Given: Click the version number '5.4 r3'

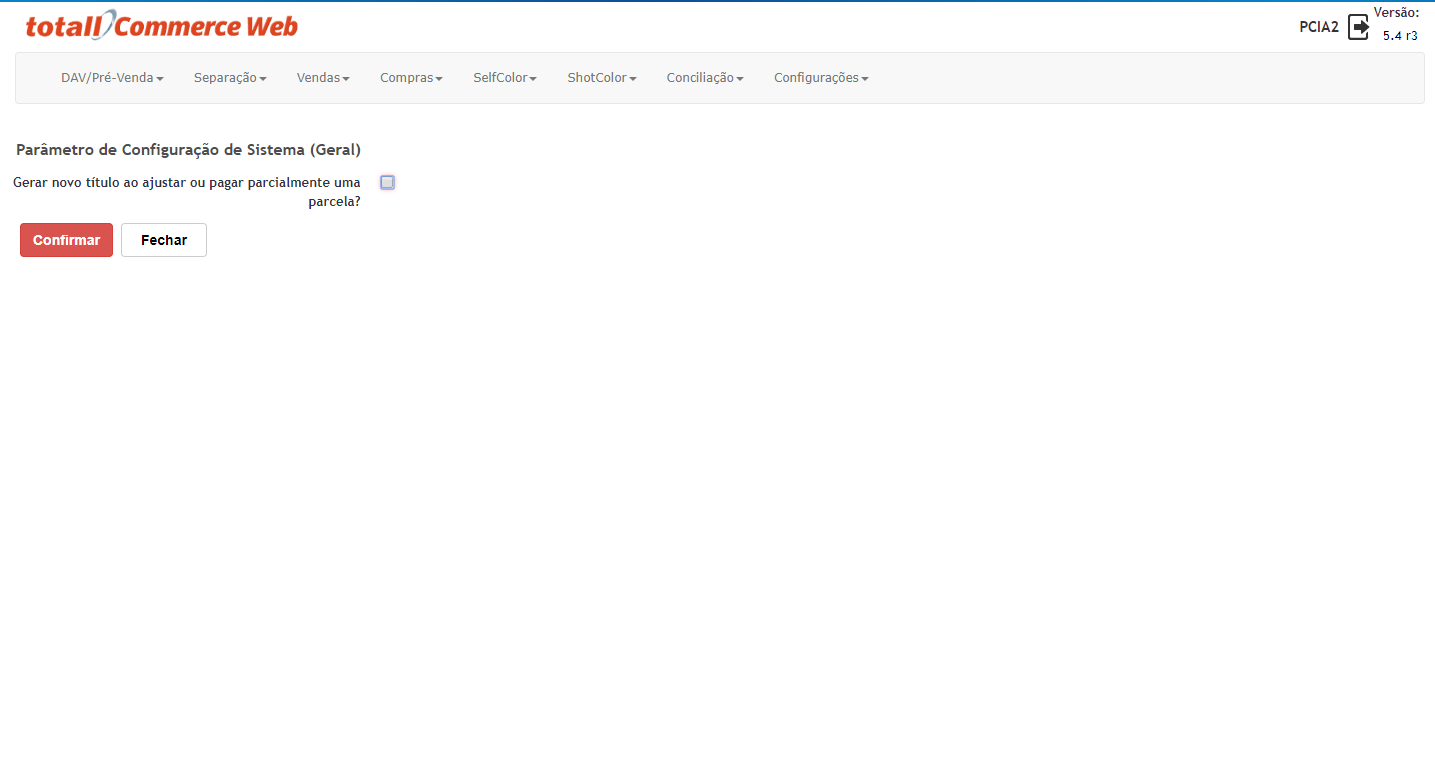Looking at the screenshot, I should pos(1400,35).
